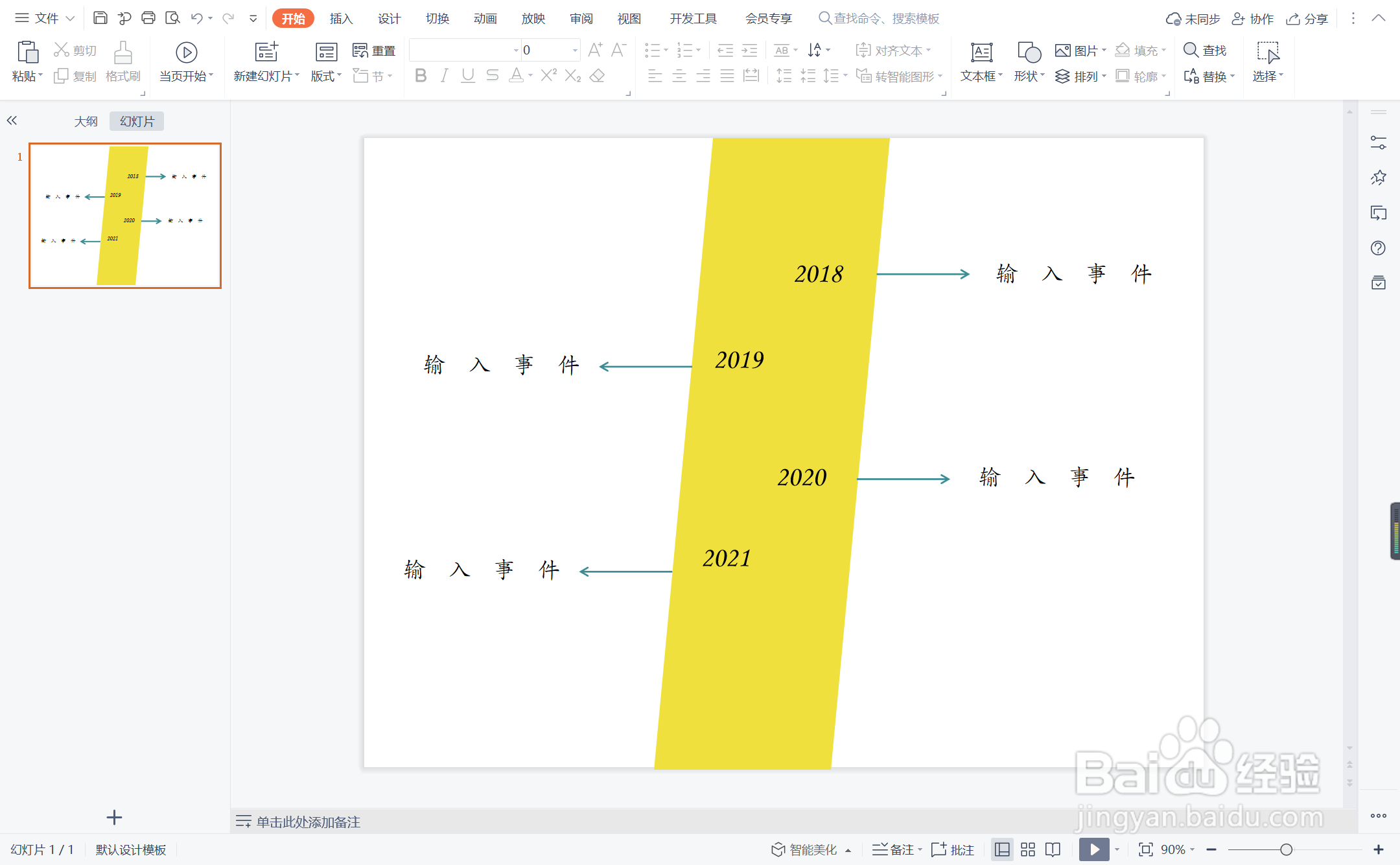The width and height of the screenshot is (1400, 865).
Task: Expand the font size dropdown
Action: tap(575, 50)
